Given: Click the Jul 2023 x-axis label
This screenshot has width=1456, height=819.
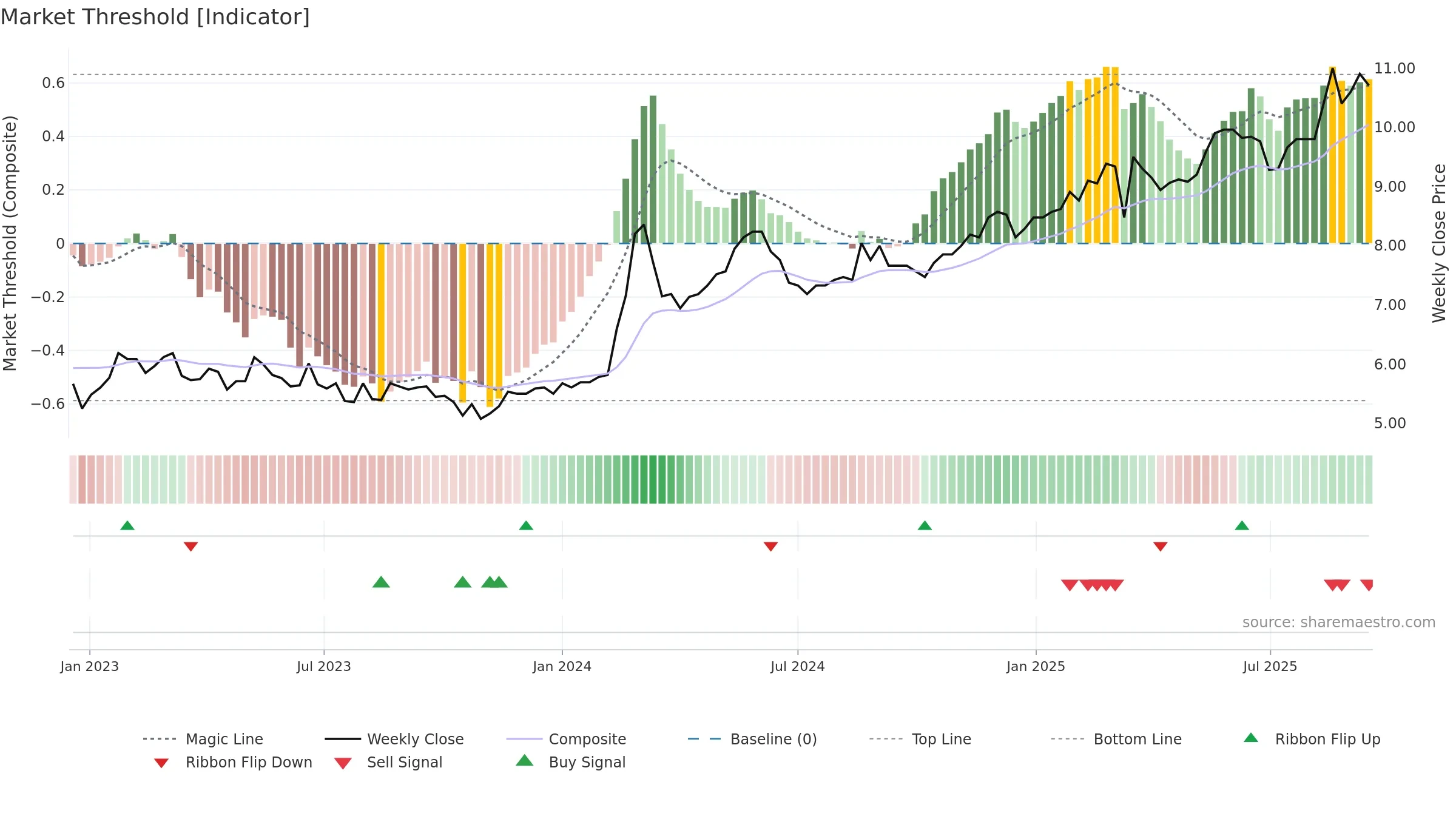Looking at the screenshot, I should (x=324, y=666).
